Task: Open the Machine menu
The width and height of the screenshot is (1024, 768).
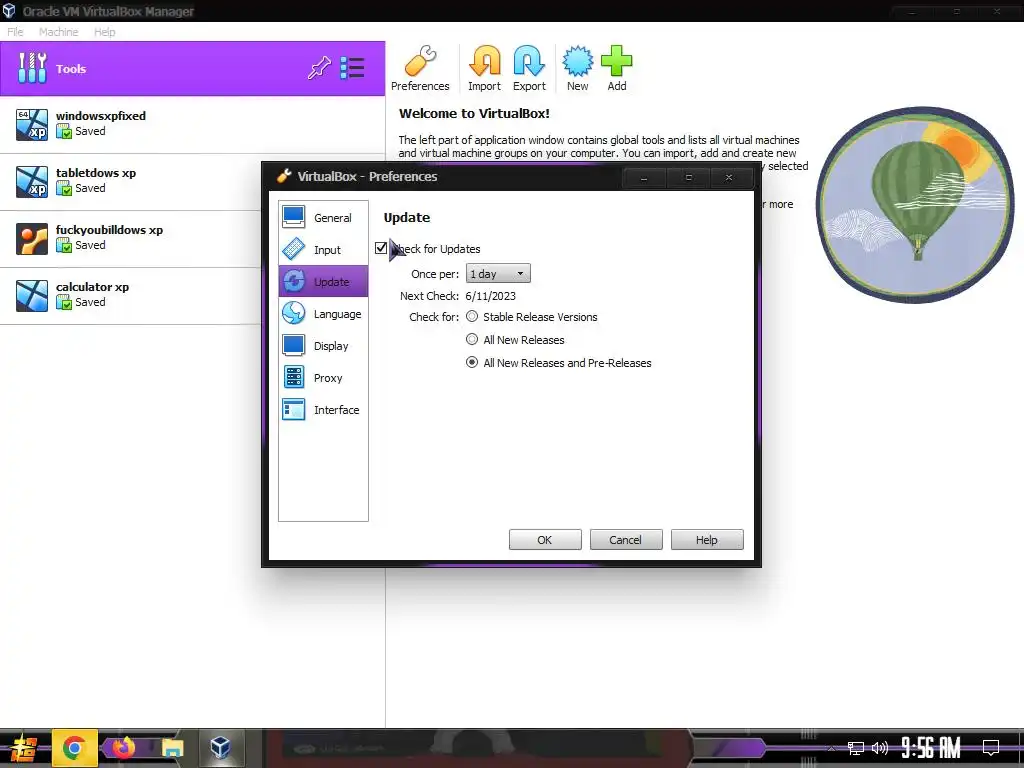Action: click(58, 31)
